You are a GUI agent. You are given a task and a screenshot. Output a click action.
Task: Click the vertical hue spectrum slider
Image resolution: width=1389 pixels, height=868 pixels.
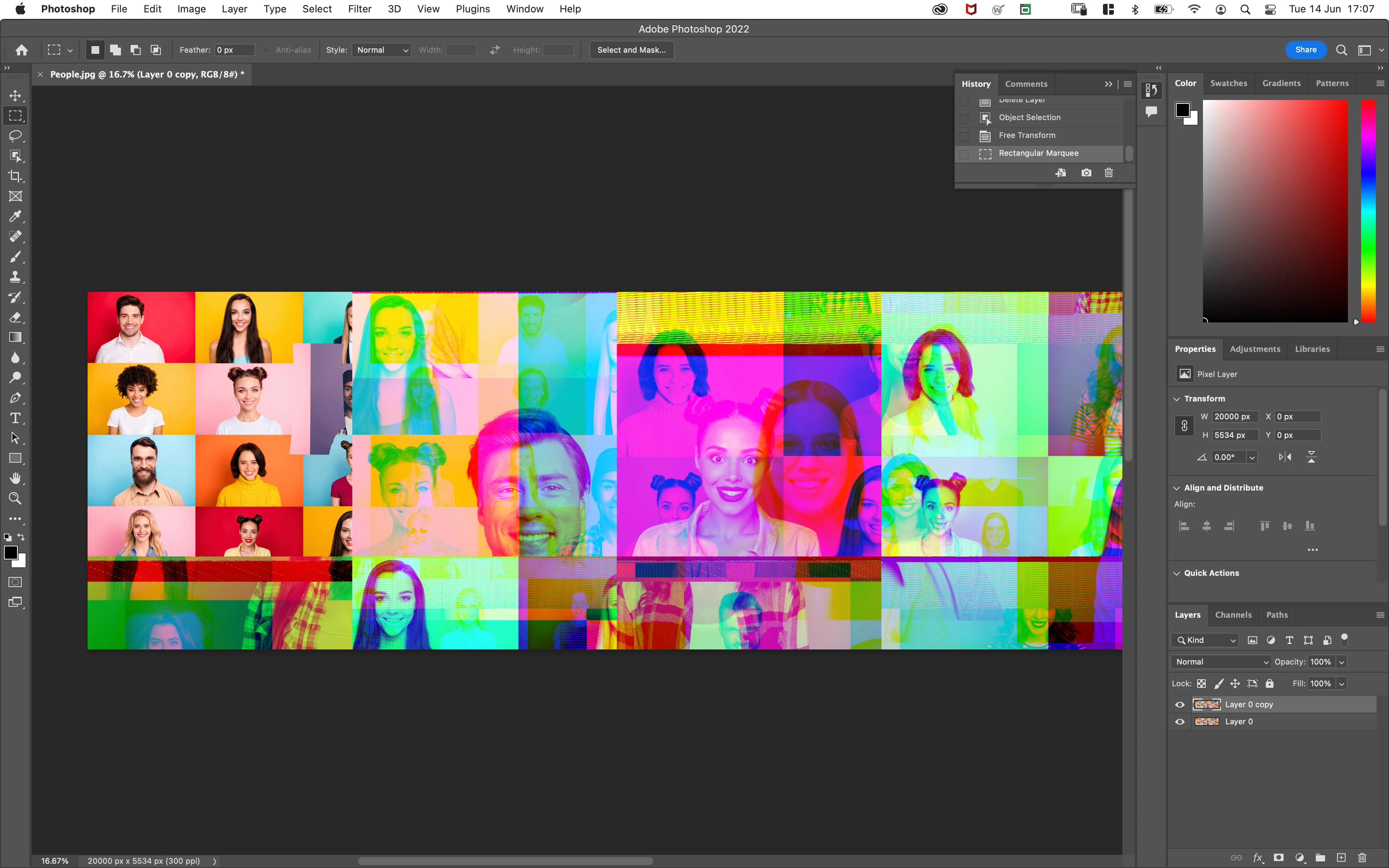point(1368,211)
